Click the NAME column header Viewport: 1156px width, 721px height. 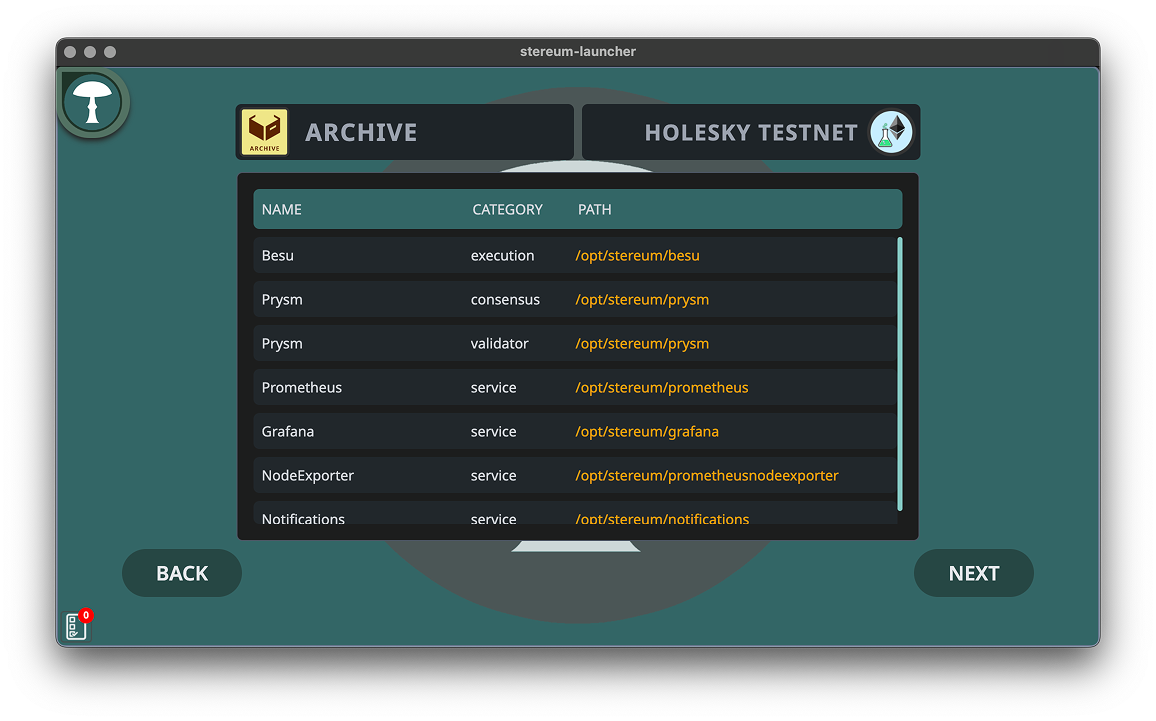coord(282,209)
